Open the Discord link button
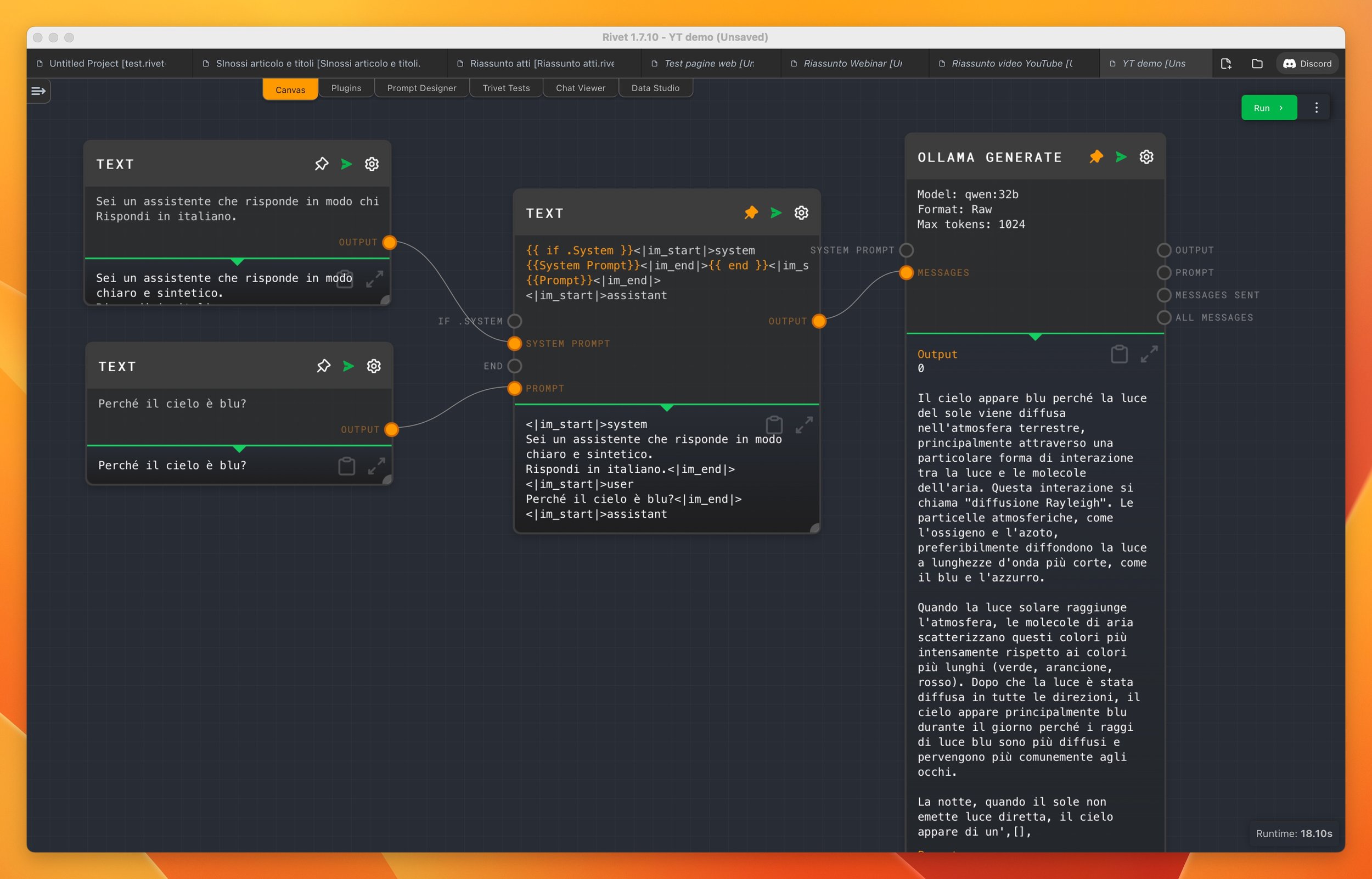This screenshot has height=879, width=1372. point(1308,63)
